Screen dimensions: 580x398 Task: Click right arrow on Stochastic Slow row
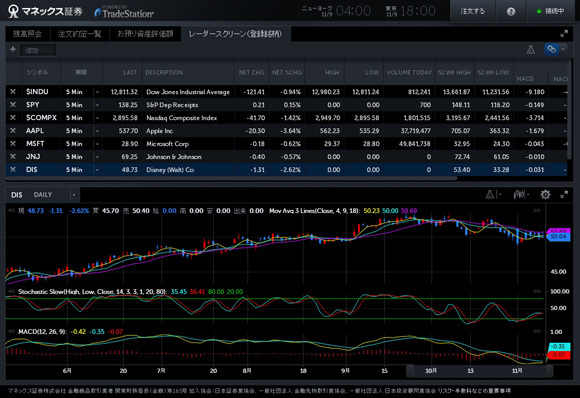537,291
